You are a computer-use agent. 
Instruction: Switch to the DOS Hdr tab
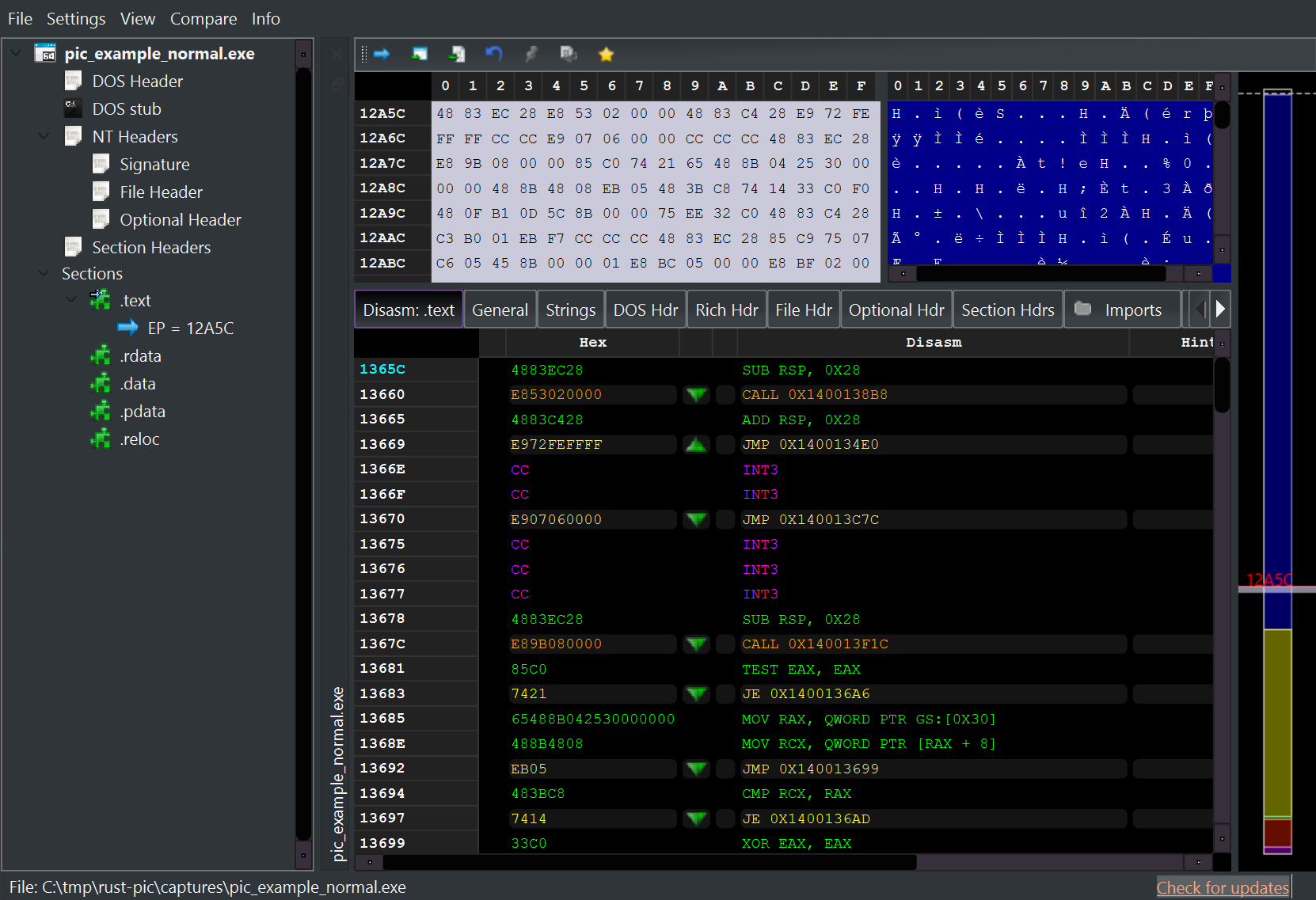click(645, 309)
